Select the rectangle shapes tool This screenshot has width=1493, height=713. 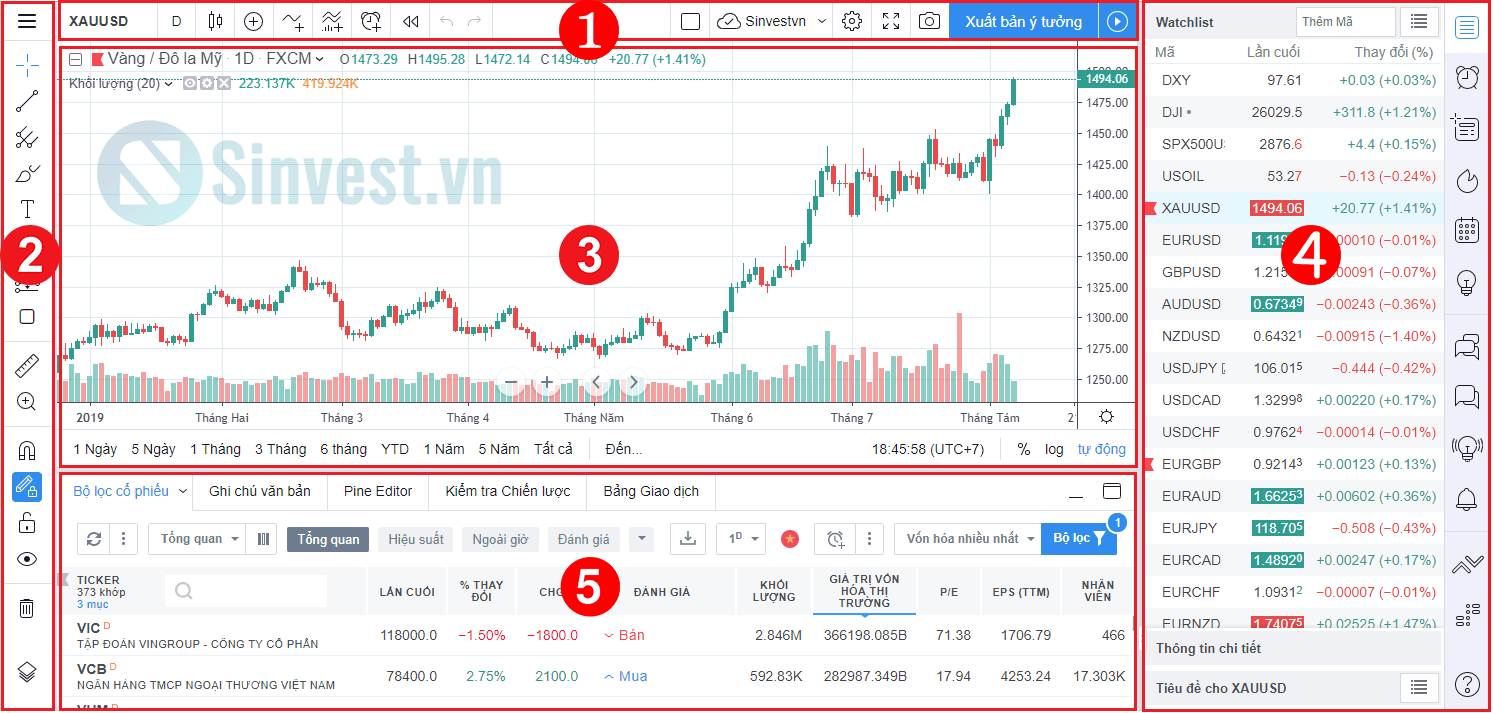coord(27,317)
